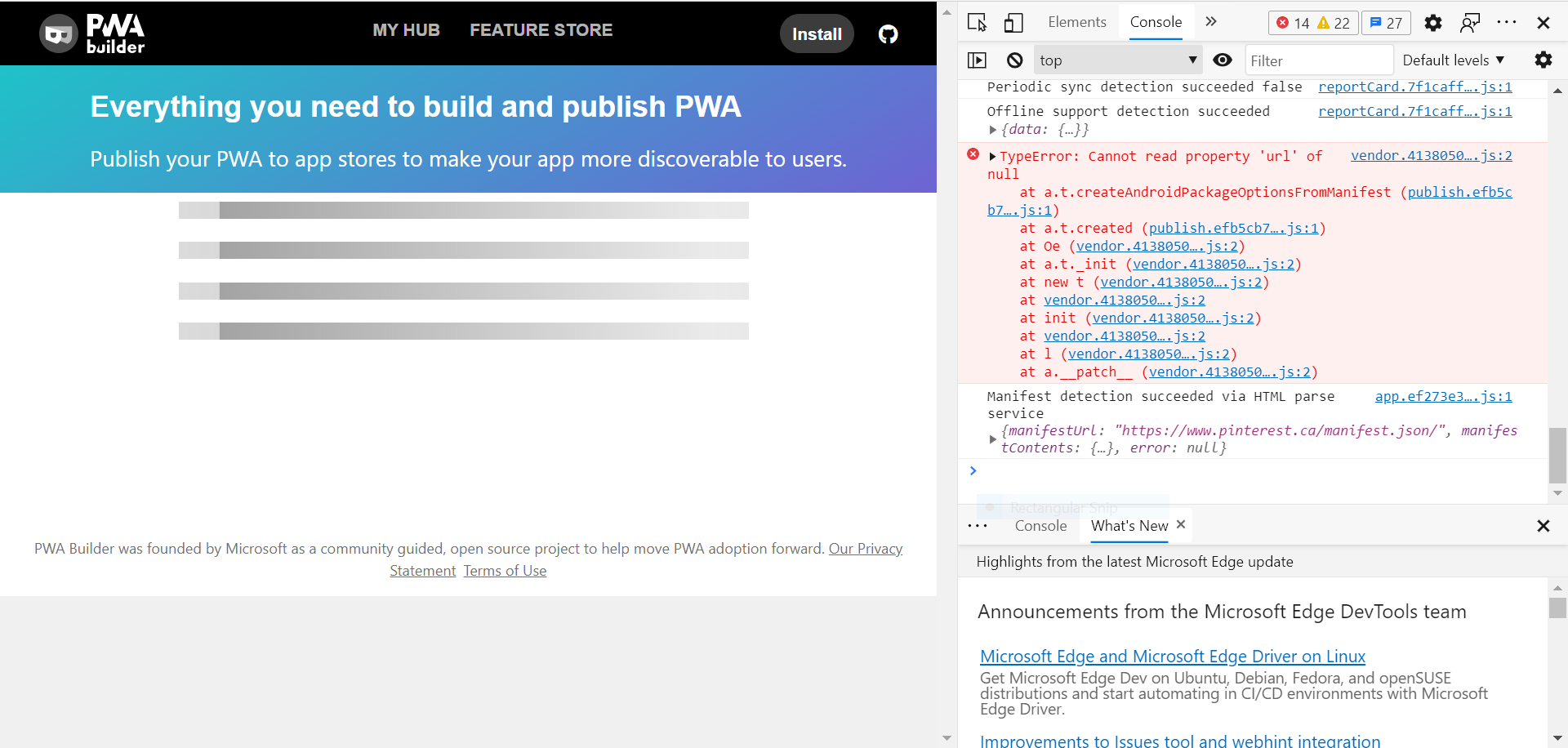The width and height of the screenshot is (1568, 748).
Task: Open the Default levels dropdown
Action: click(x=1454, y=60)
